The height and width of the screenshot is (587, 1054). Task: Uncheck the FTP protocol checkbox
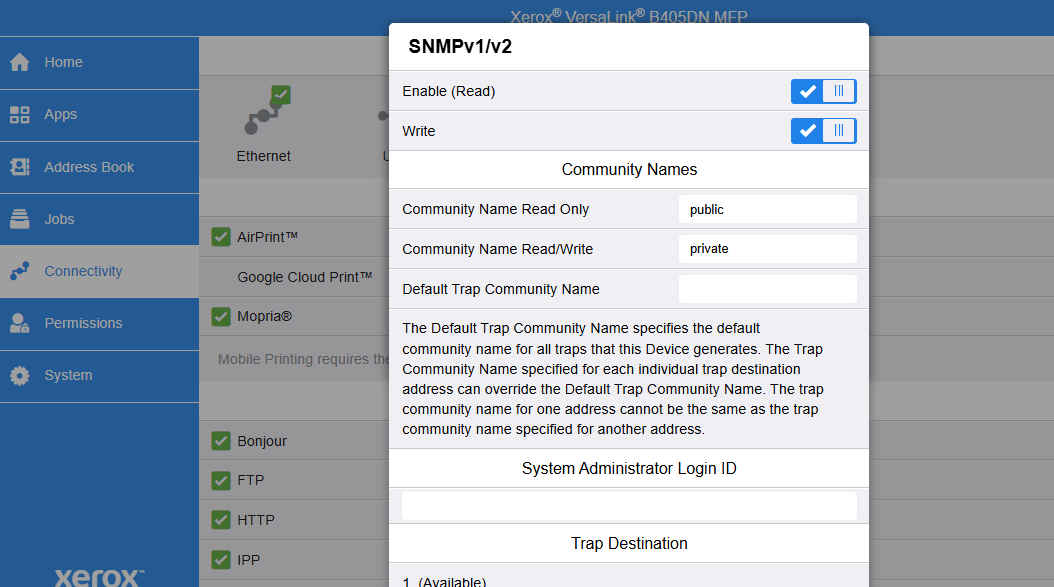pyautogui.click(x=222, y=481)
